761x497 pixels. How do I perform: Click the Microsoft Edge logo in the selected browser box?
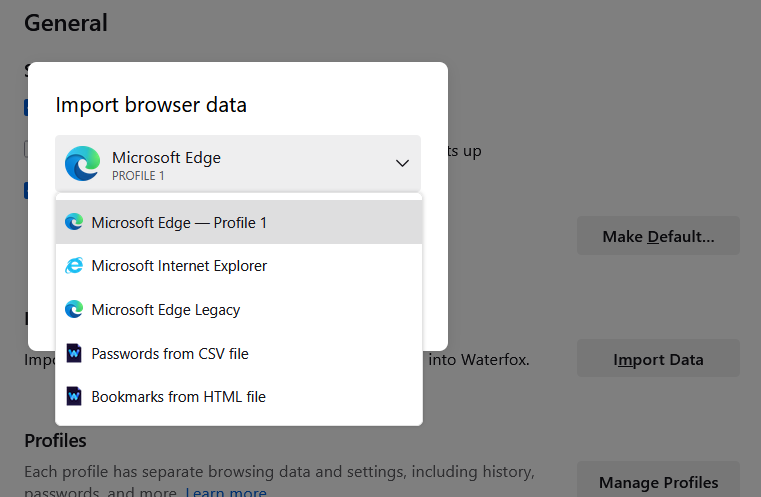click(83, 163)
